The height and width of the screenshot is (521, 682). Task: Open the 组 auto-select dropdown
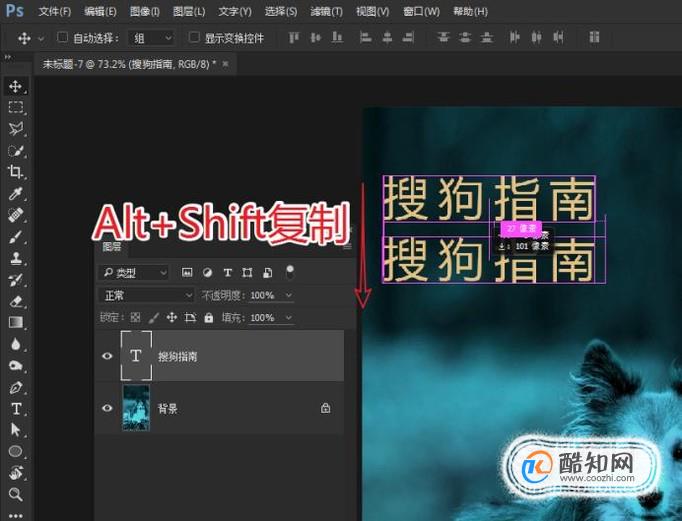click(x=151, y=38)
